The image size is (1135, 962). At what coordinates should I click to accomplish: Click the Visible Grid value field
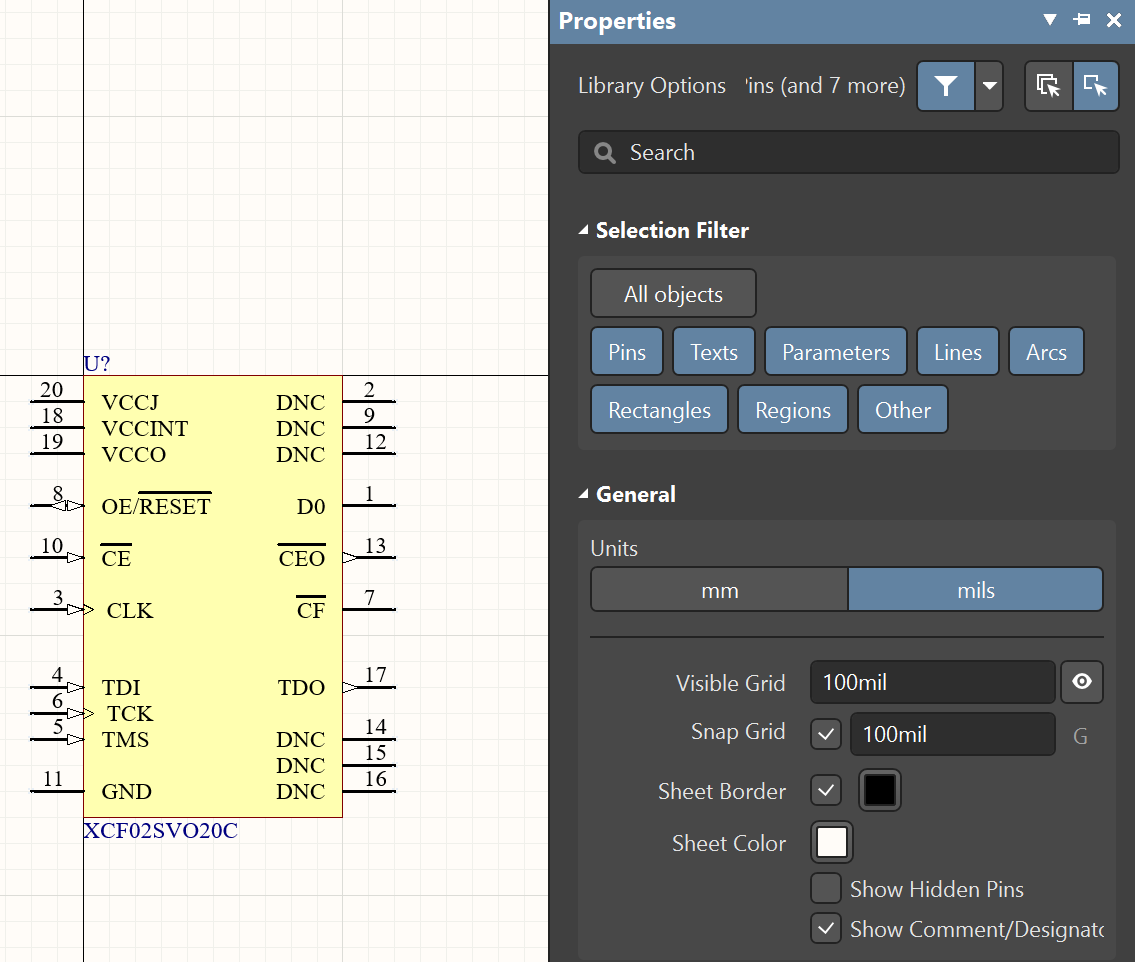[x=932, y=683]
